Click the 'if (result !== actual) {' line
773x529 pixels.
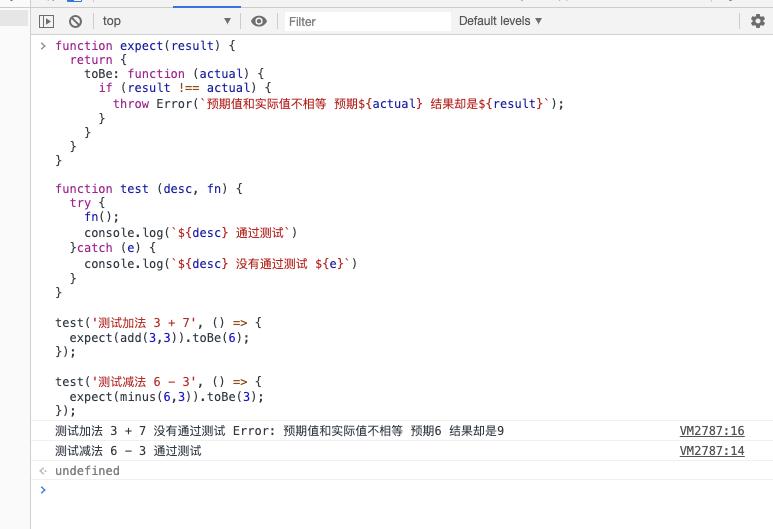[185, 88]
